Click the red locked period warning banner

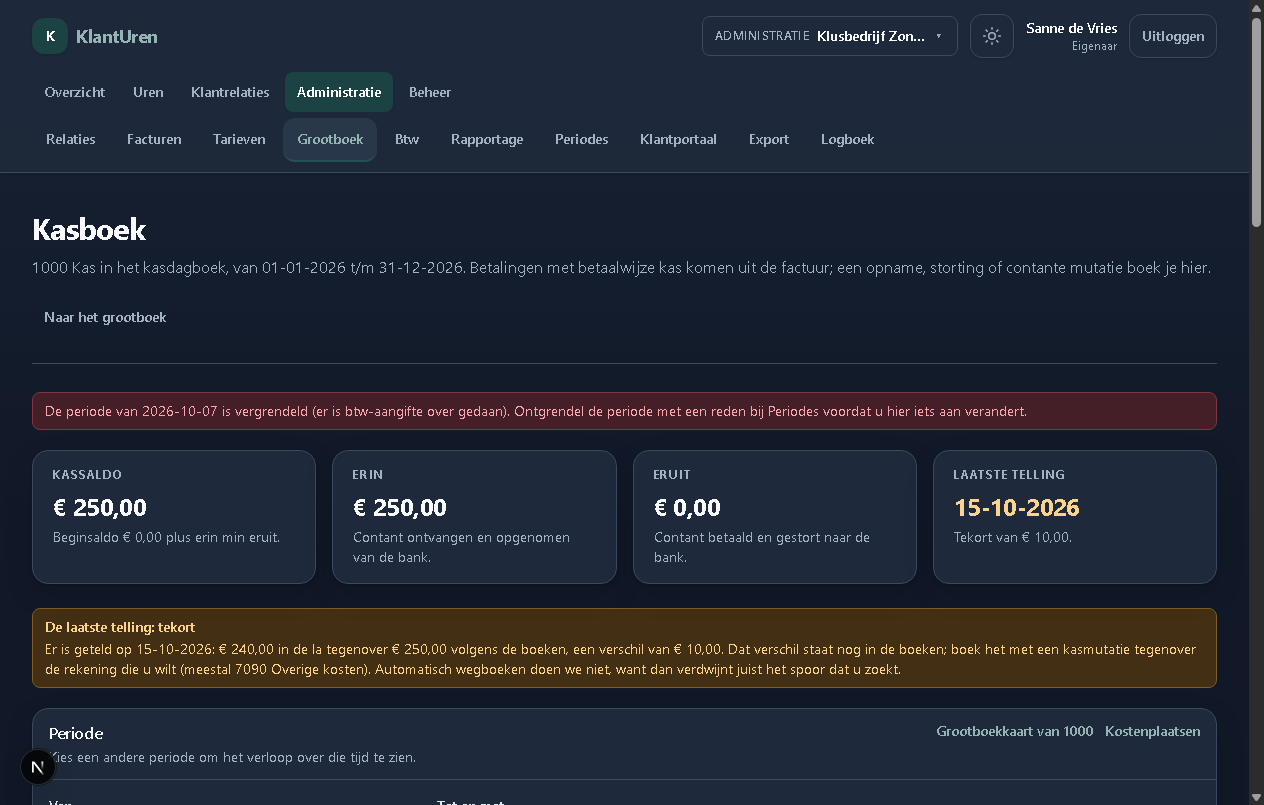tap(624, 411)
